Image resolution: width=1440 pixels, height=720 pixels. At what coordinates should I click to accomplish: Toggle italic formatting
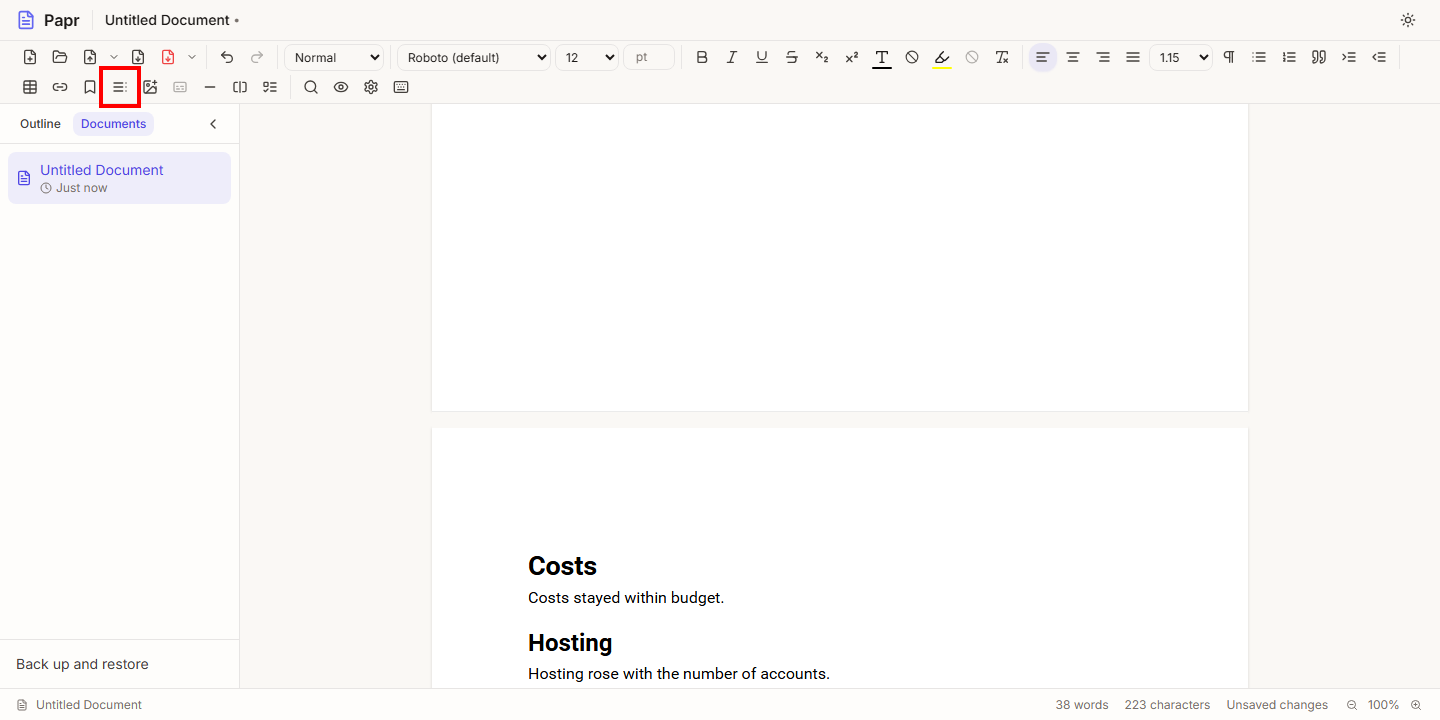(732, 57)
